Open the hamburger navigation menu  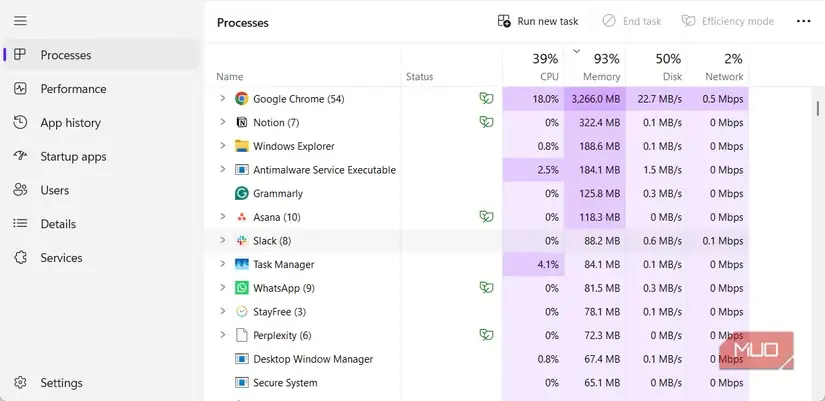point(20,21)
